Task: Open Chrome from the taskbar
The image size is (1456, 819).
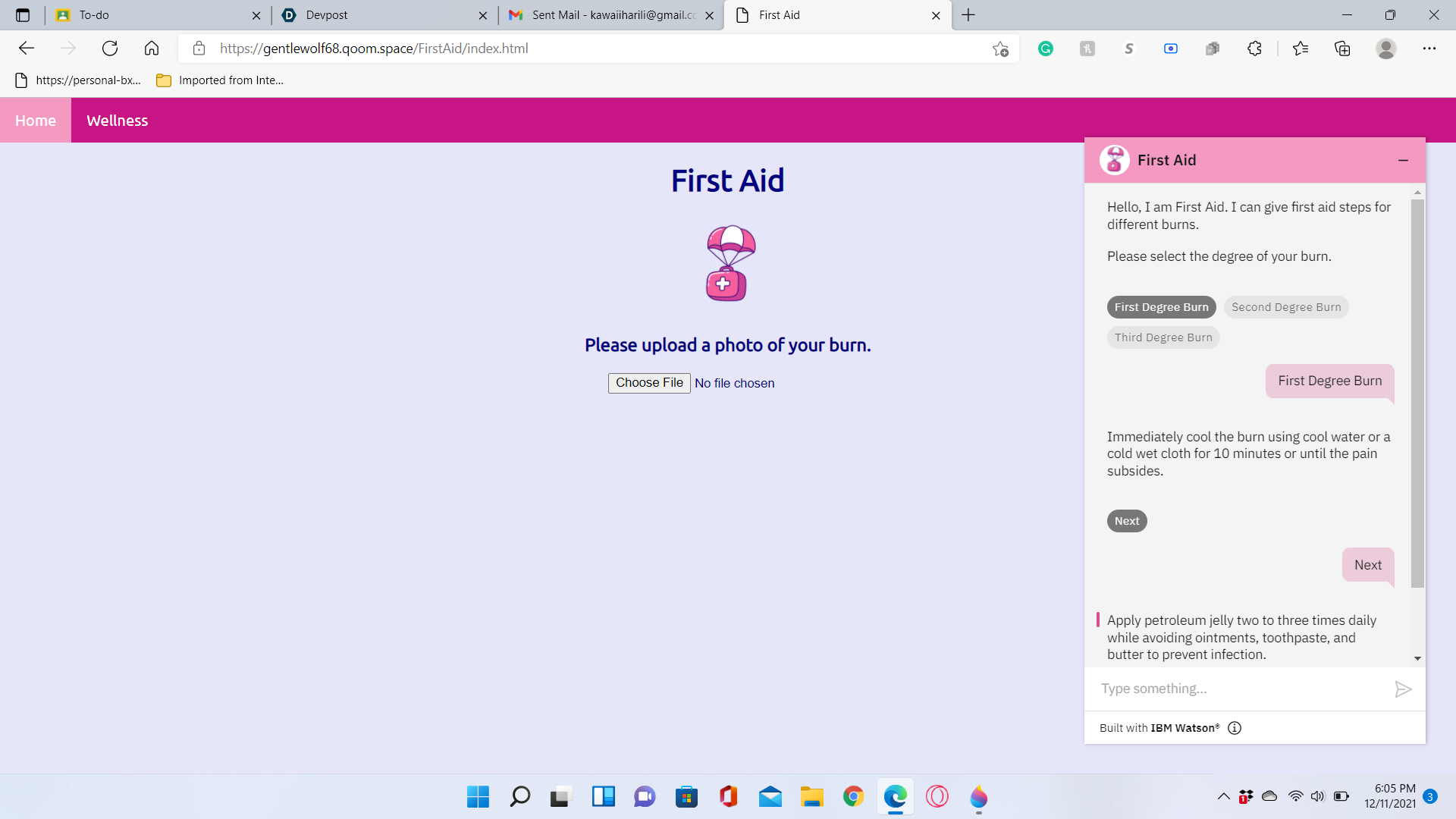Action: click(x=853, y=796)
